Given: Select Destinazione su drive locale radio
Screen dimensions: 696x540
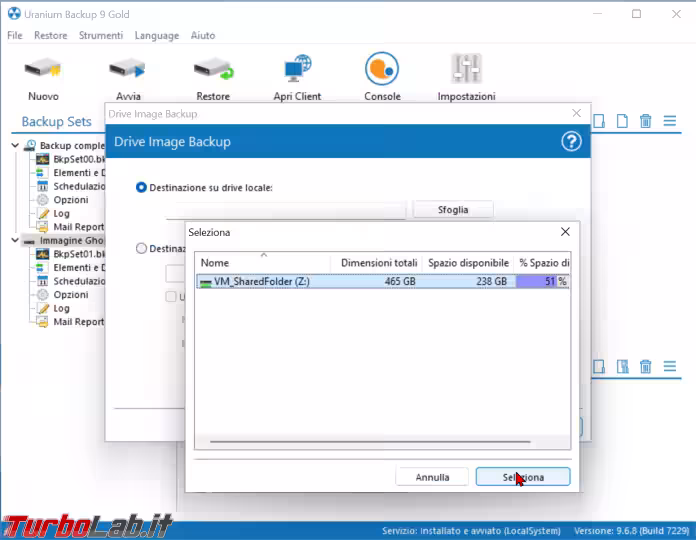Looking at the screenshot, I should tap(141, 188).
